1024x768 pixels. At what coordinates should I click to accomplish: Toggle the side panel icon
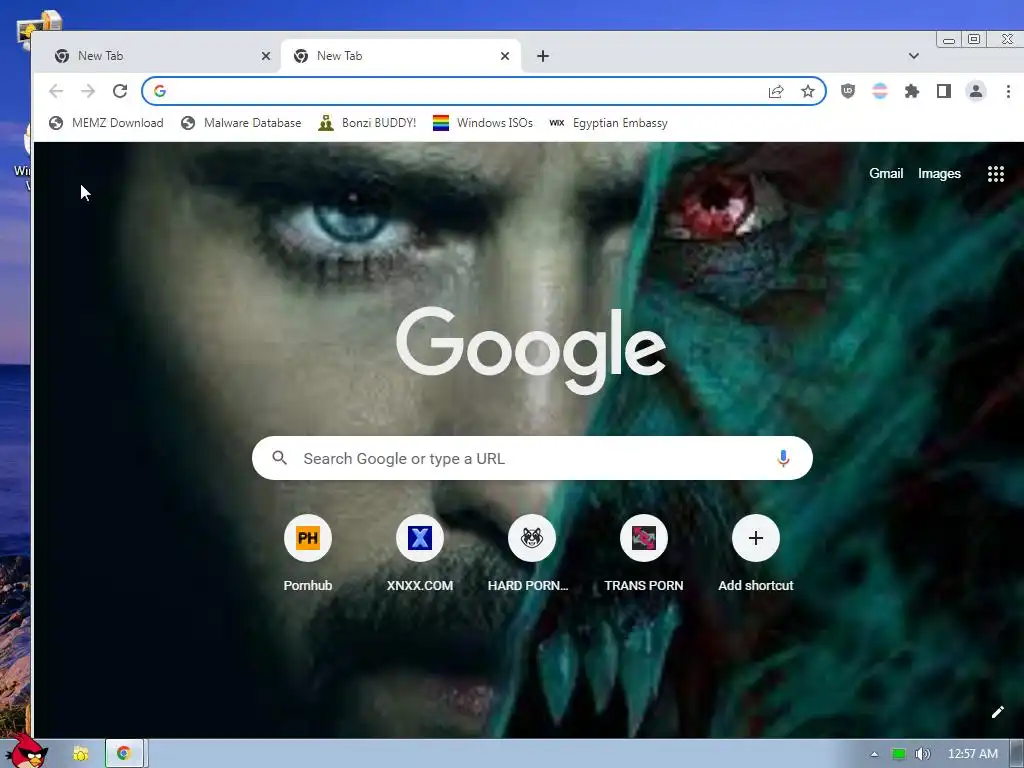944,91
